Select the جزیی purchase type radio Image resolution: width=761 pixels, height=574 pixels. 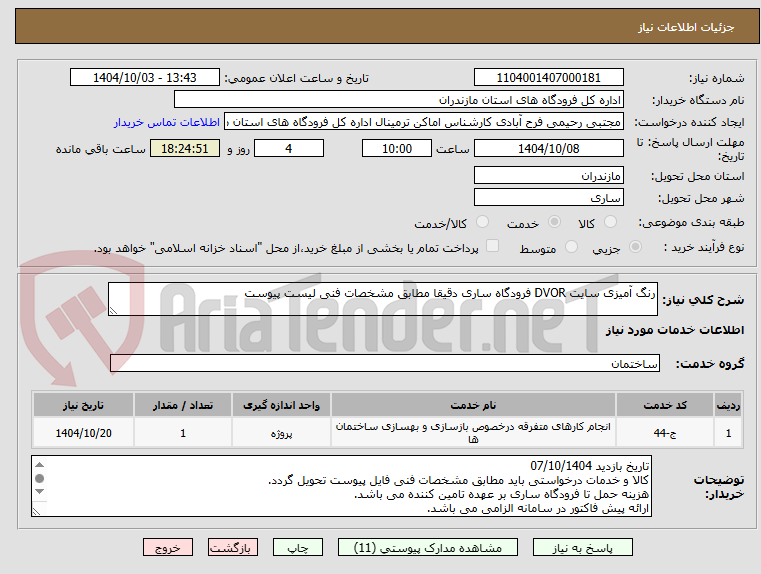point(635,247)
